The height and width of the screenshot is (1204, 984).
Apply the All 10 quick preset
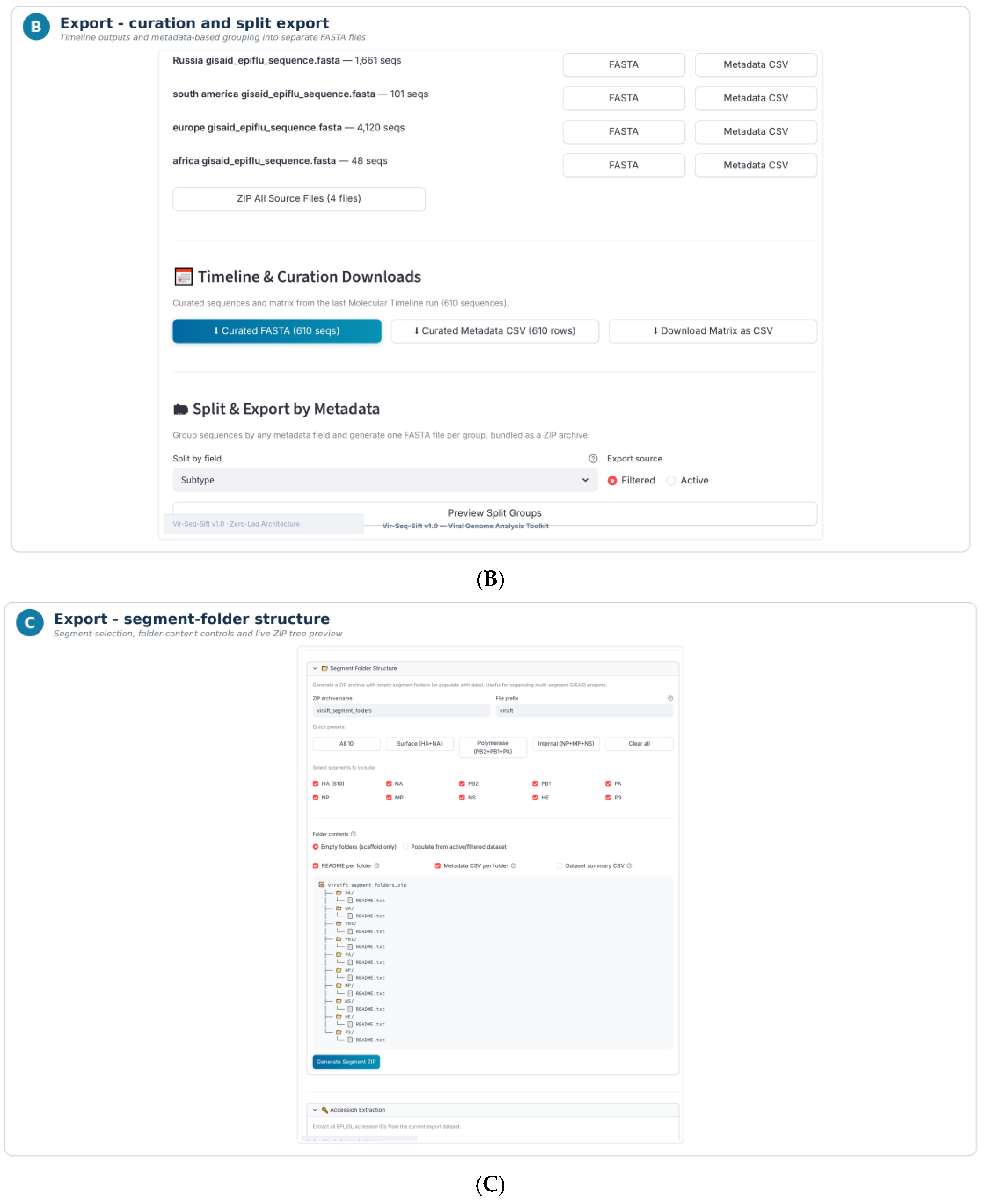346,744
